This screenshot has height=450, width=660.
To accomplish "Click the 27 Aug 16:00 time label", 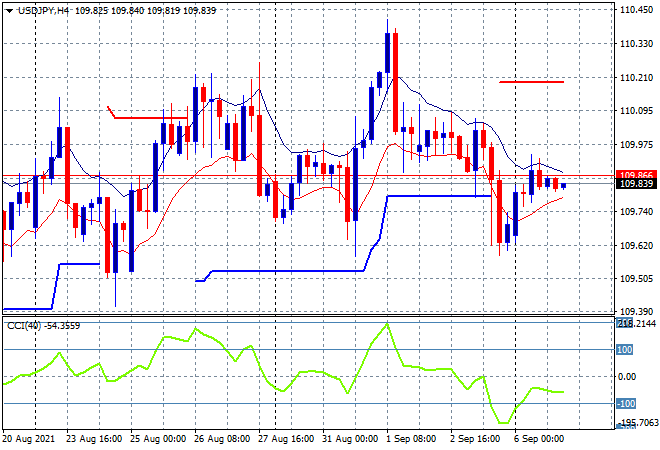I will (x=286, y=439).
